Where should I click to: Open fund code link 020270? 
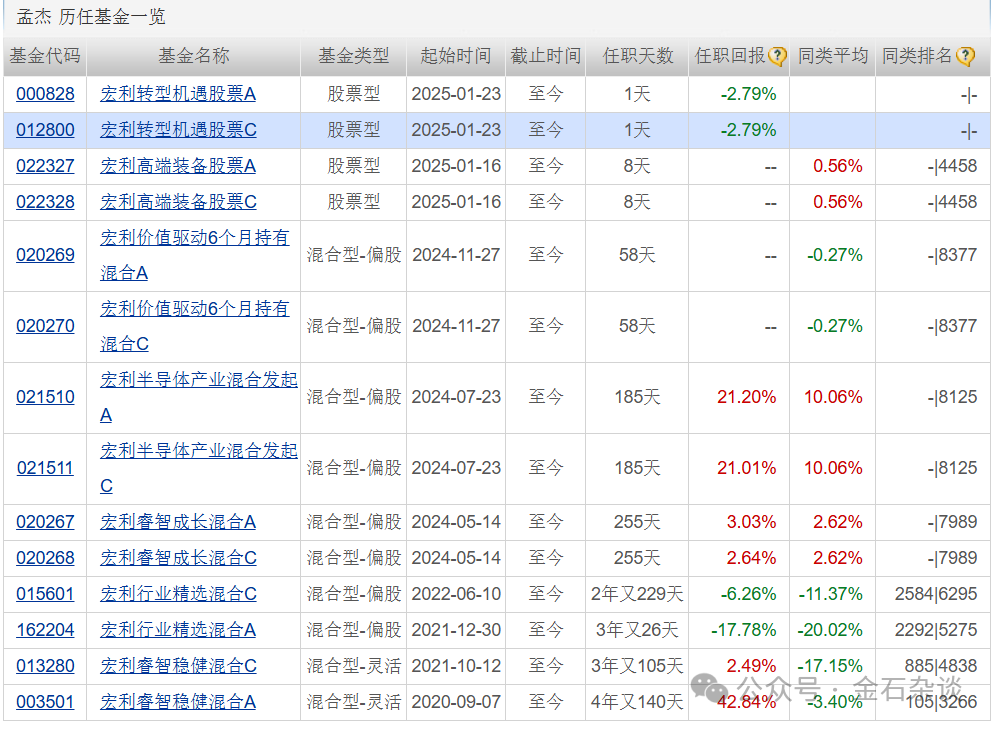[45, 326]
